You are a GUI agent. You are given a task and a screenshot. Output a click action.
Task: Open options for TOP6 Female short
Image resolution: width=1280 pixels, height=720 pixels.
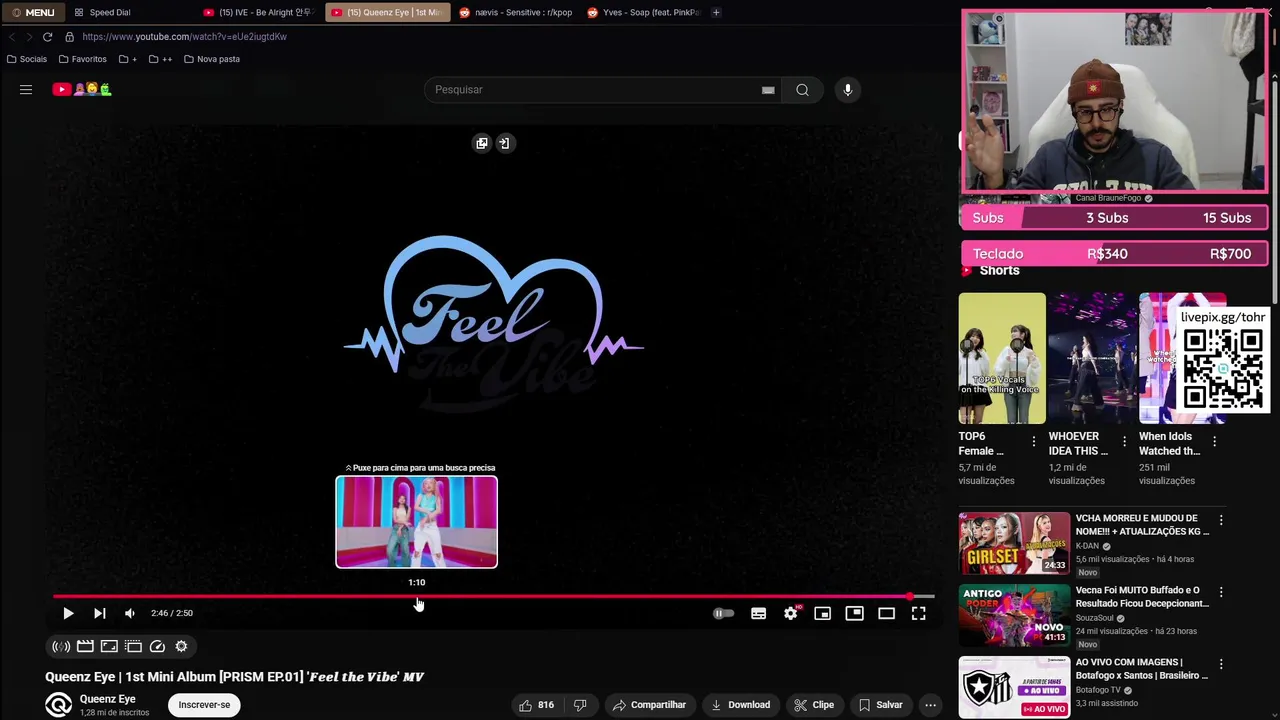(x=1034, y=441)
